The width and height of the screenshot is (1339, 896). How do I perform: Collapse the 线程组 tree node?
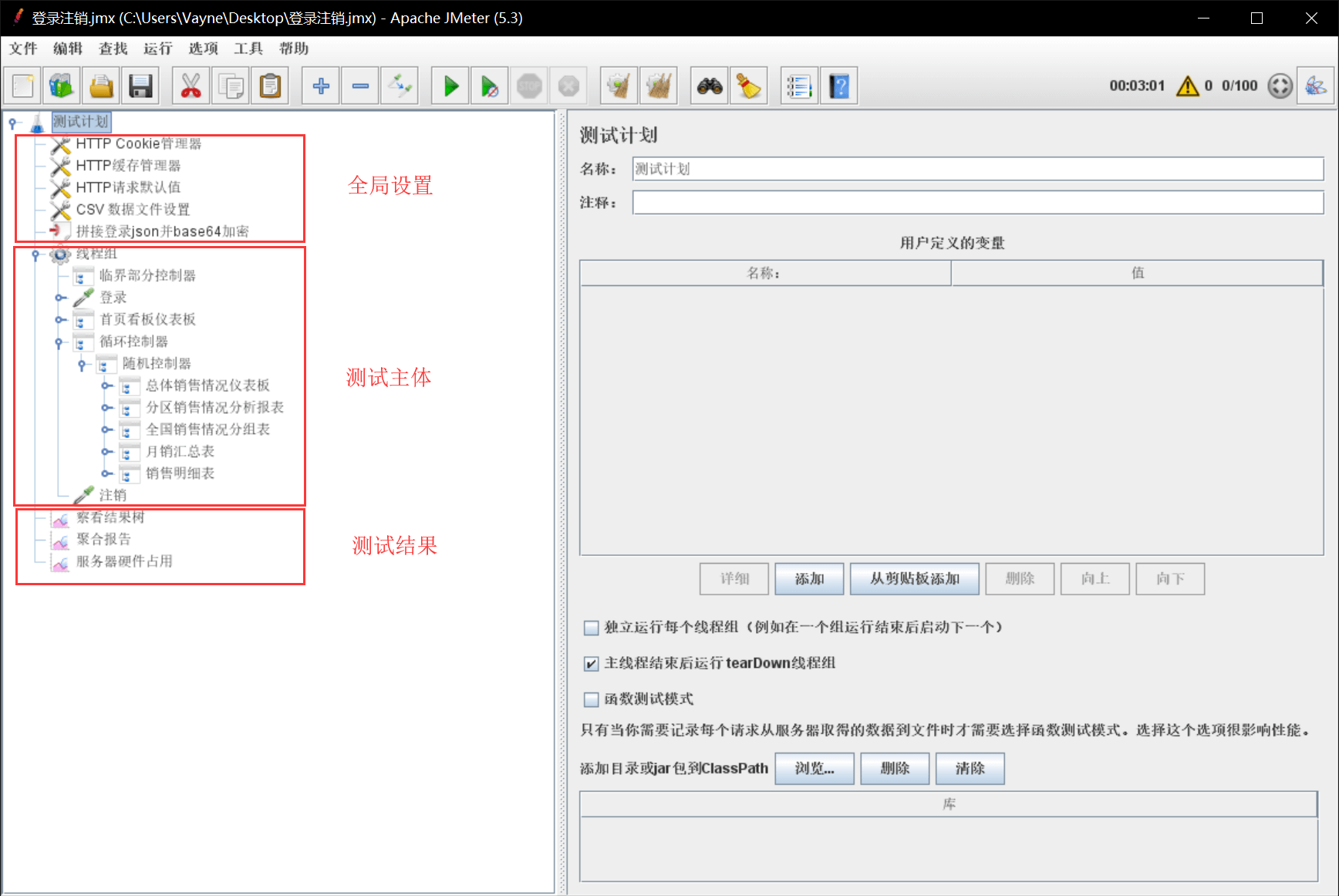coord(35,254)
